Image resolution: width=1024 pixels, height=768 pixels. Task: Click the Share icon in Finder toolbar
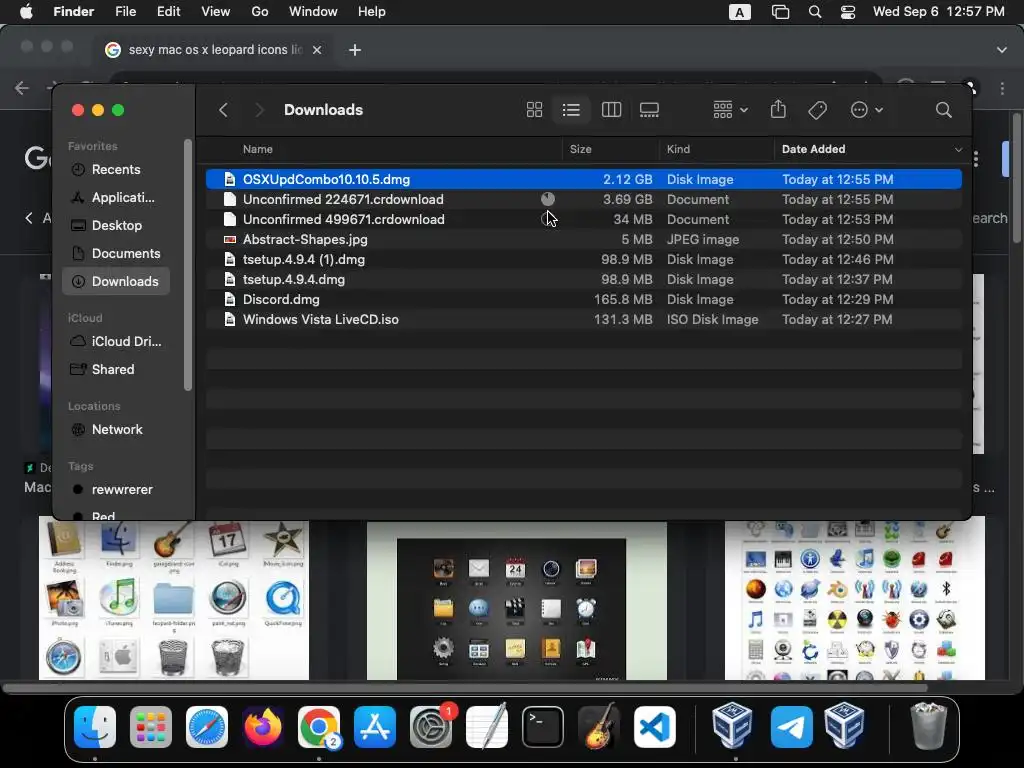click(x=778, y=109)
